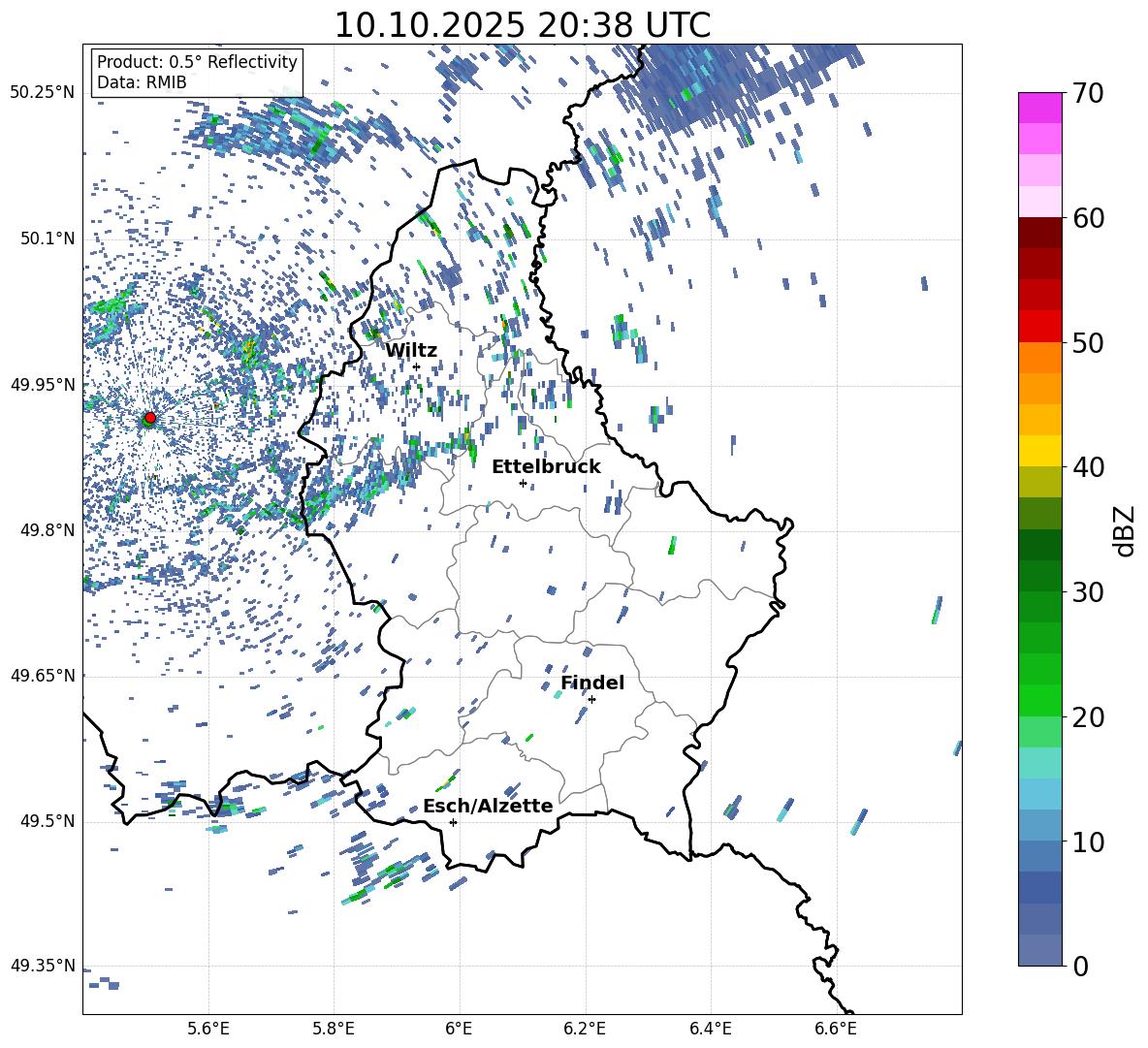
Task: Click the 6.2°E longitude label
Action: 585,1029
